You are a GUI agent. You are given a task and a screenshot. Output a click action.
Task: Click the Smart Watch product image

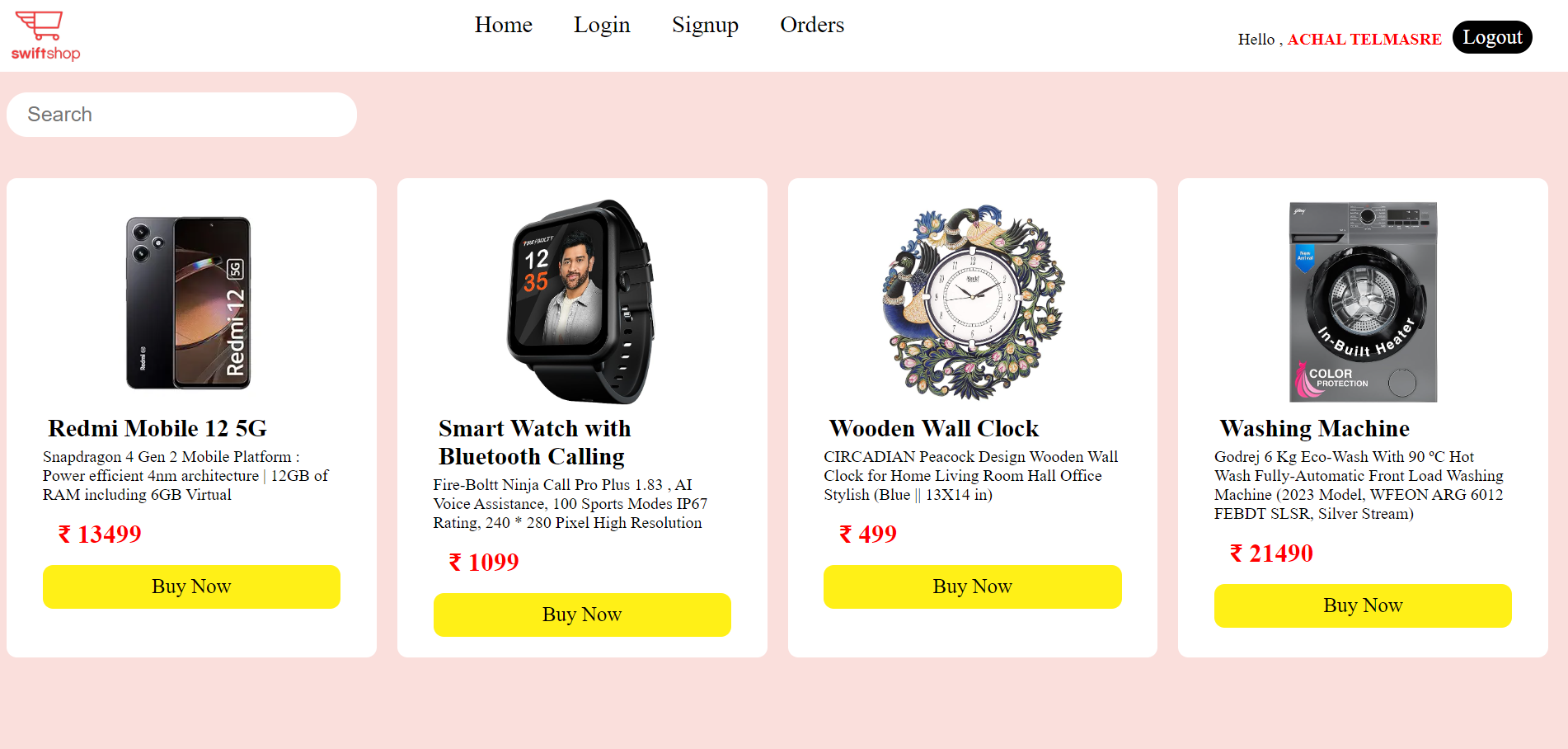(x=581, y=302)
